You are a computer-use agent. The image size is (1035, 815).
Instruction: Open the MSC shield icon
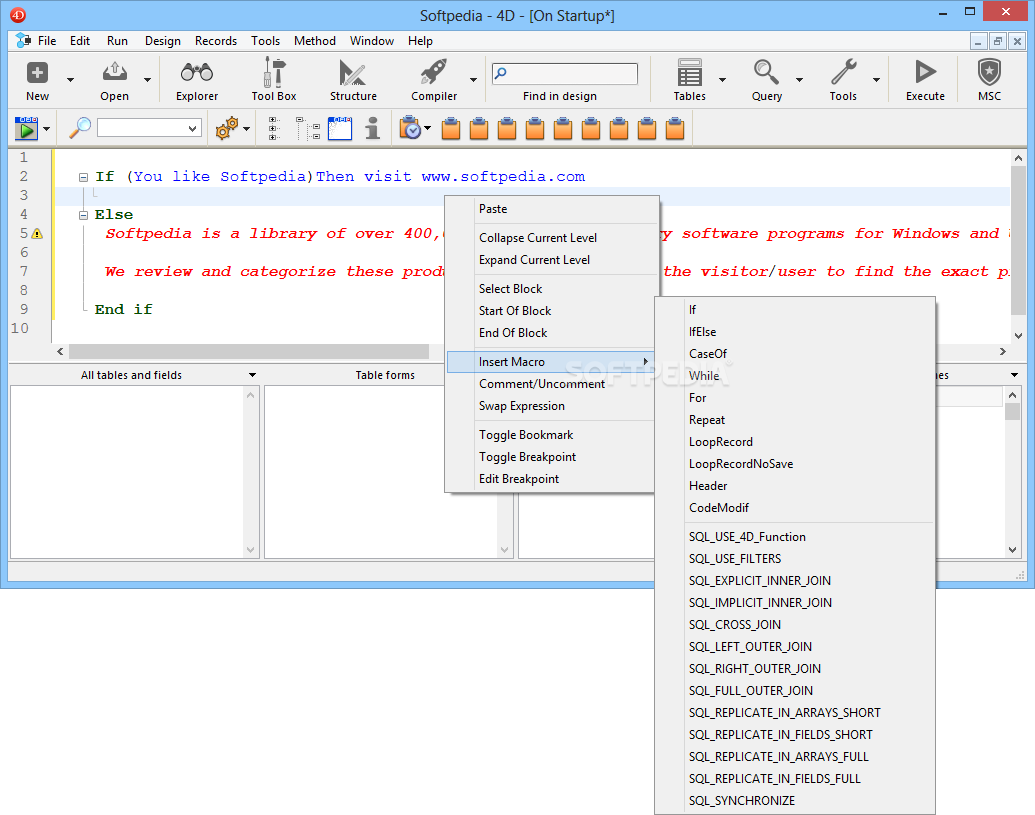click(989, 73)
